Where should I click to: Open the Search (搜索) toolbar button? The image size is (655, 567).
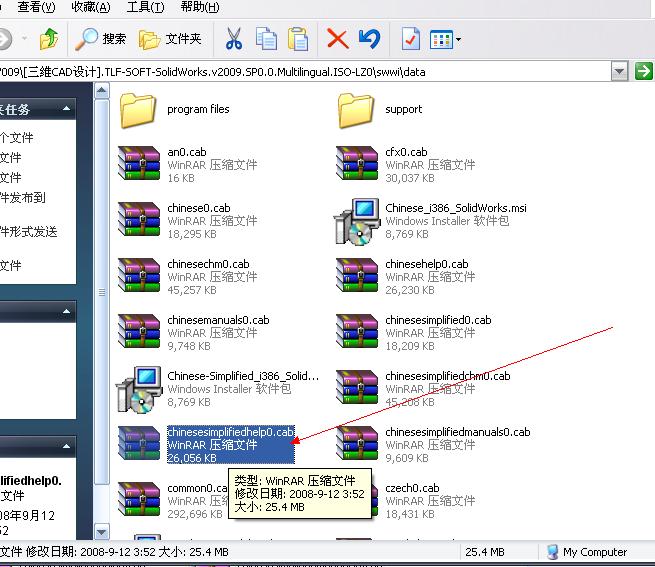pyautogui.click(x=100, y=39)
